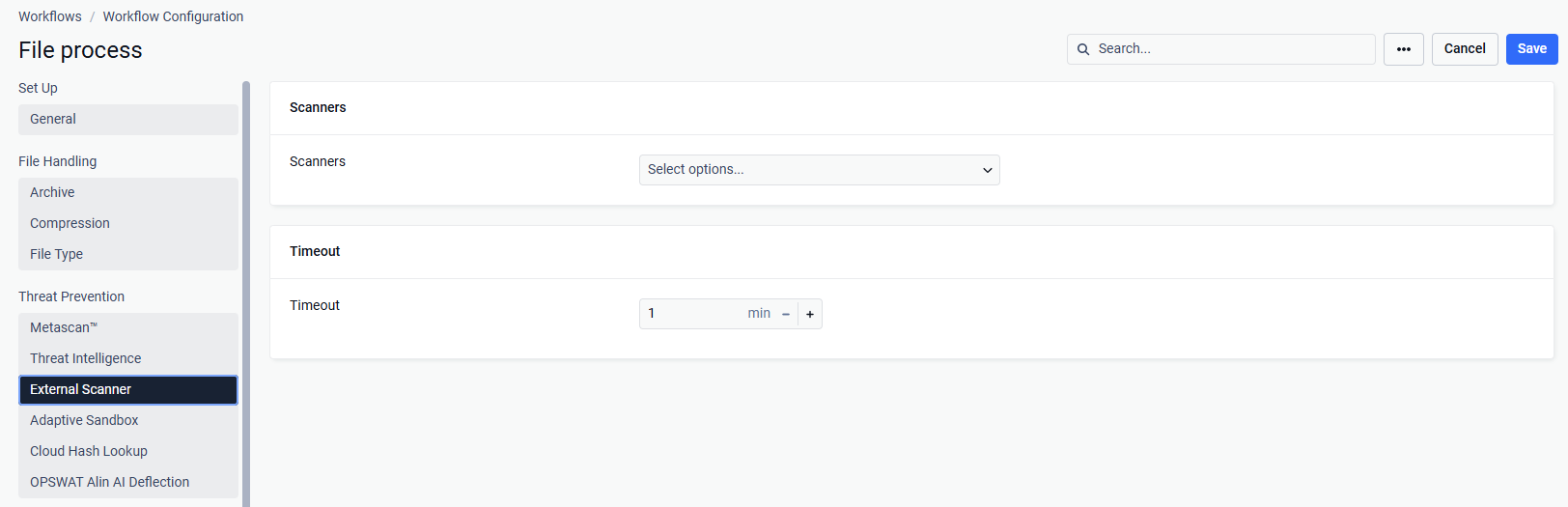1568x507 pixels.
Task: Save the workflow configuration
Action: point(1531,49)
